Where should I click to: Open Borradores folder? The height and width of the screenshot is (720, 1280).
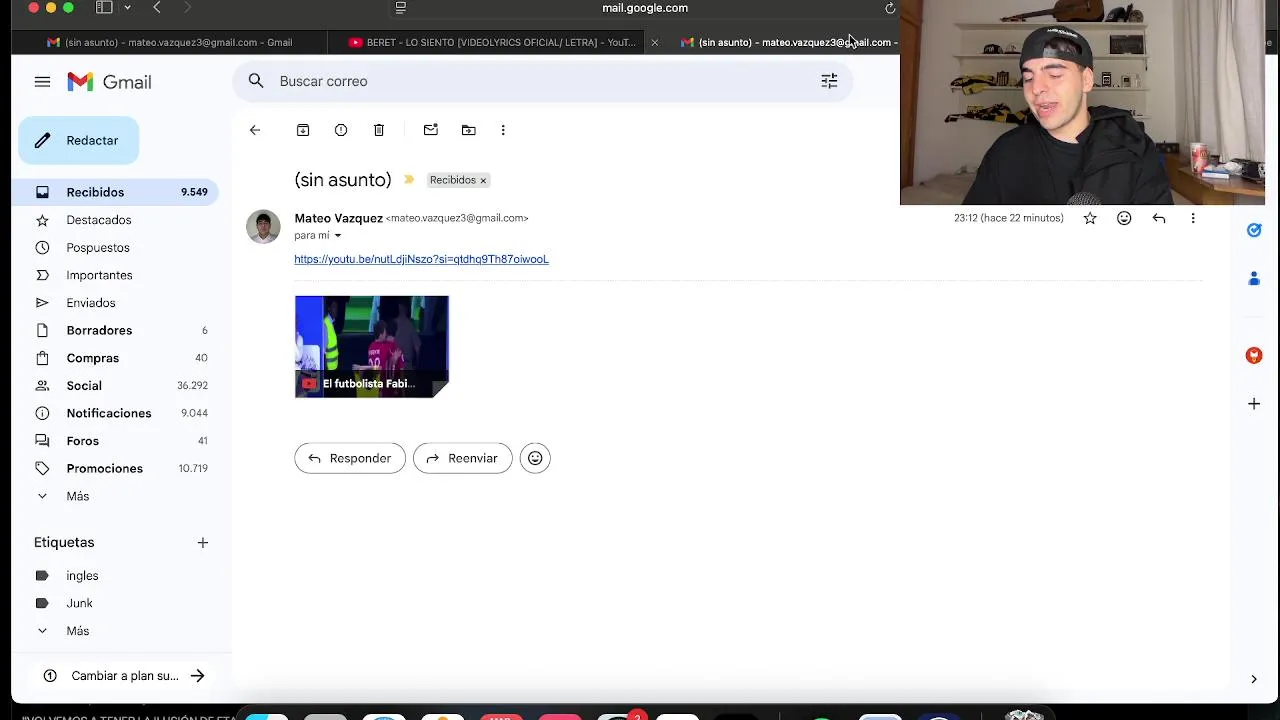(116, 331)
